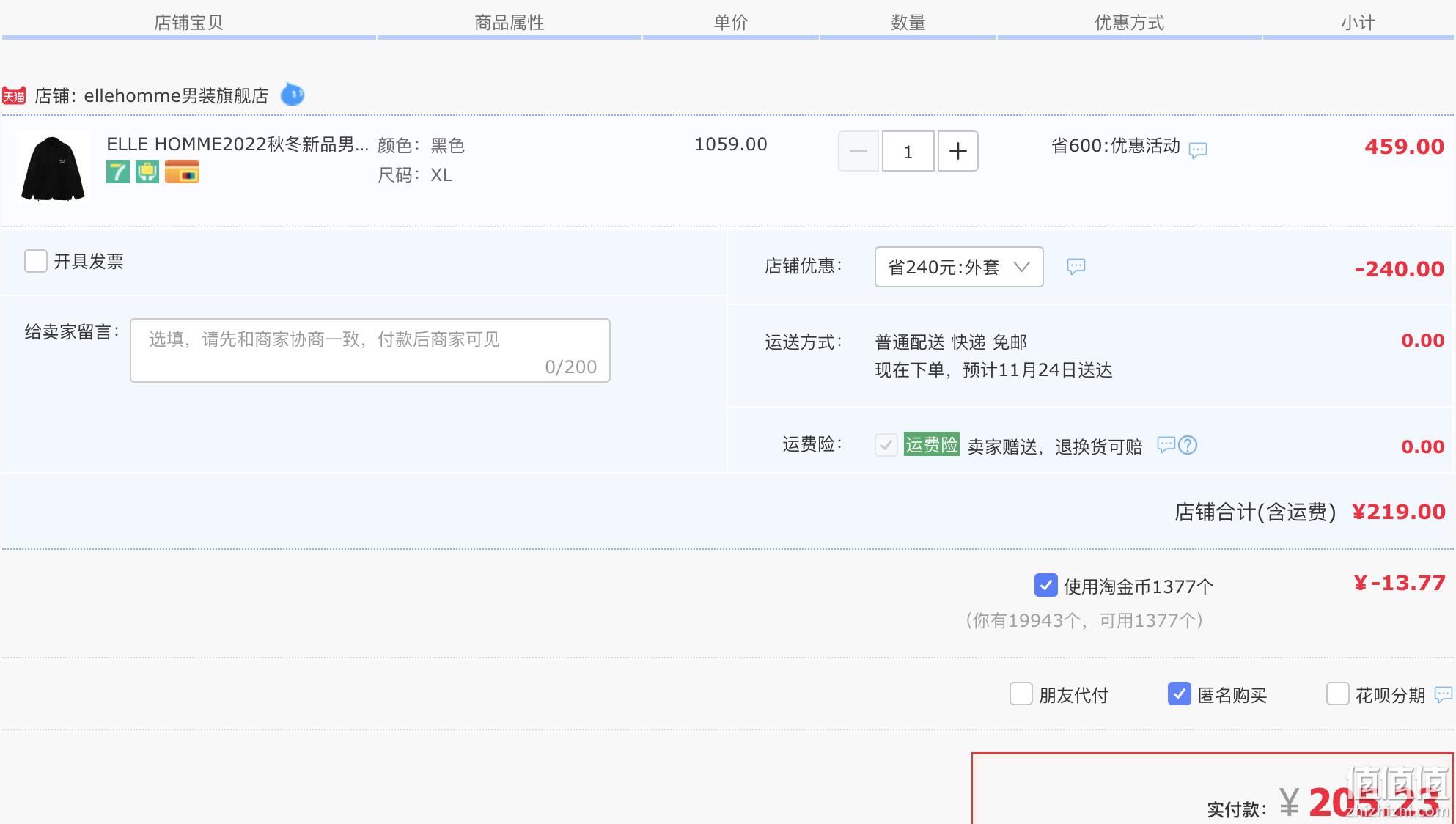Click the orange credit card badge
The image size is (1456, 824).
coord(183,172)
